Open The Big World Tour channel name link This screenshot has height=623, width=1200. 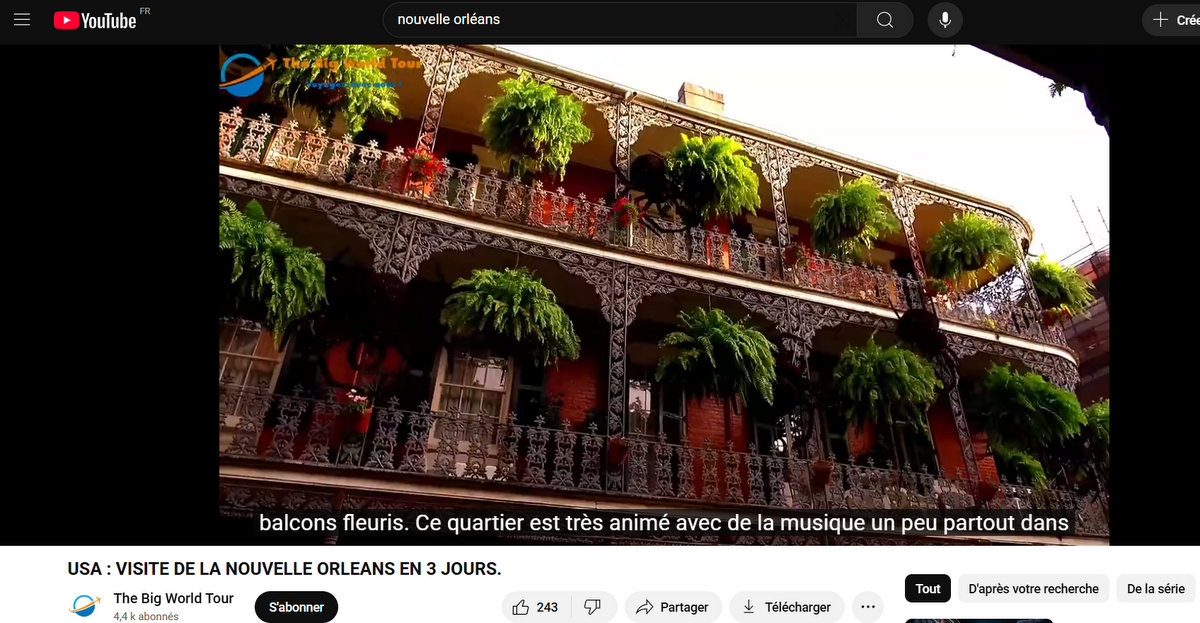tap(173, 598)
